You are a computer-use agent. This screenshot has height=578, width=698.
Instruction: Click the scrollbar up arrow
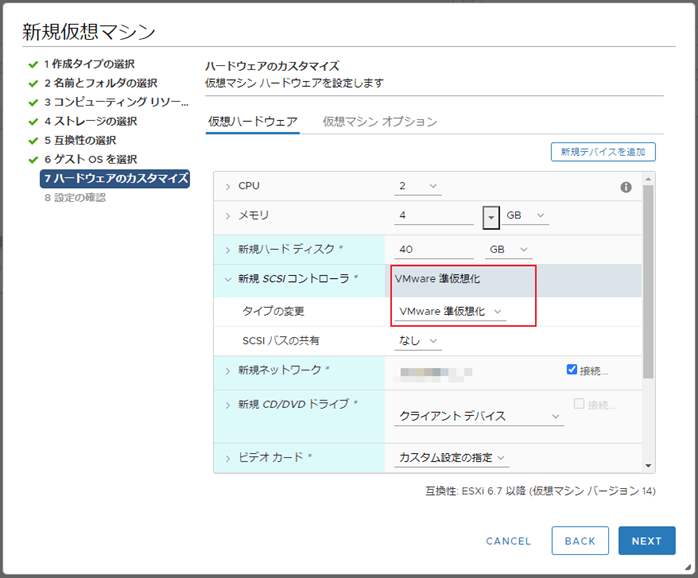click(648, 179)
